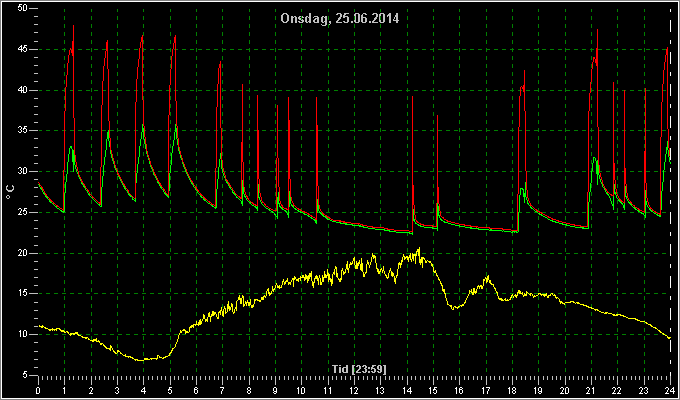Click hour 6 on the time axis

coord(196,390)
